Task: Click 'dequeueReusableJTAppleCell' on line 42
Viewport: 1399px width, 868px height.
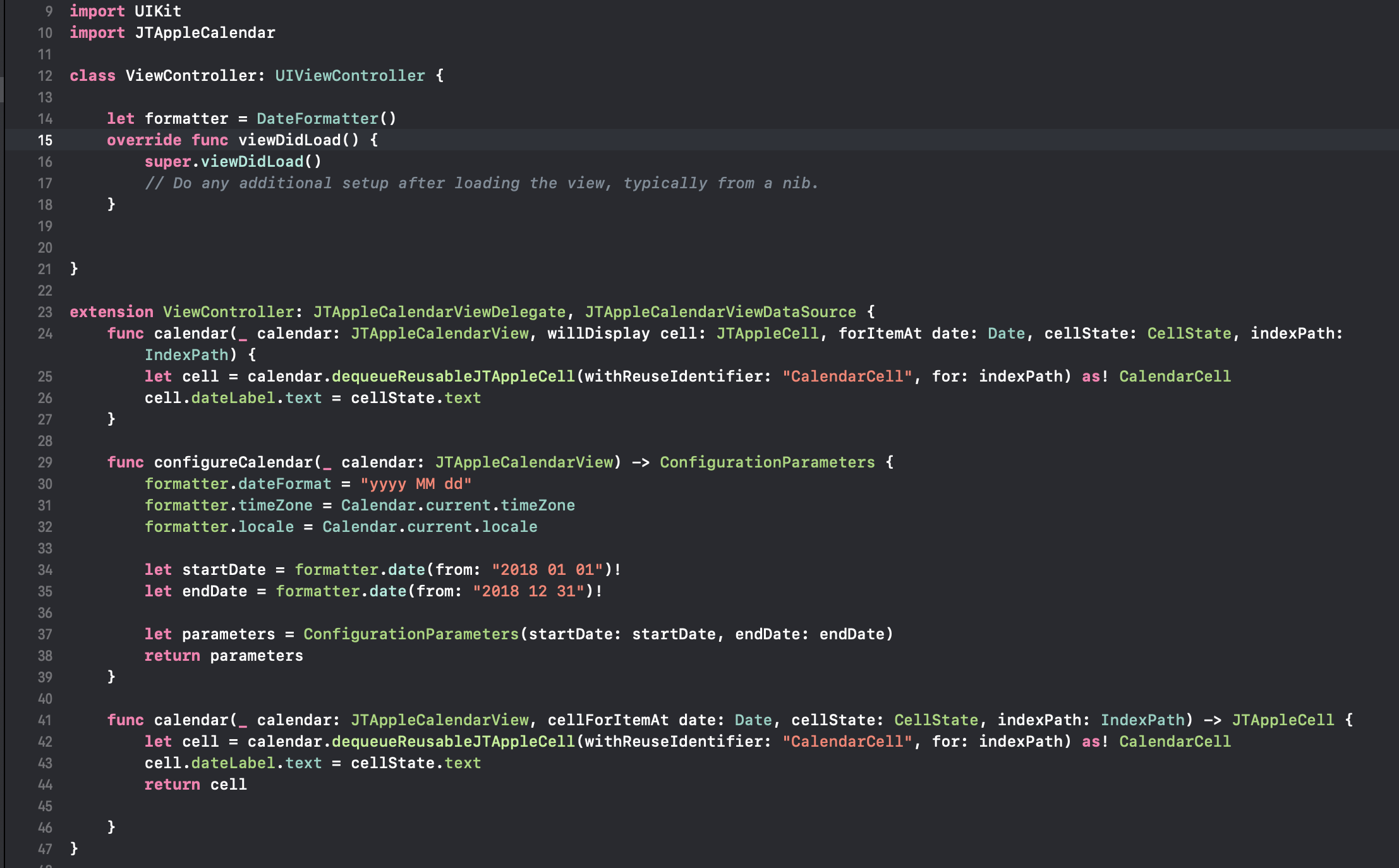Action: 453,742
